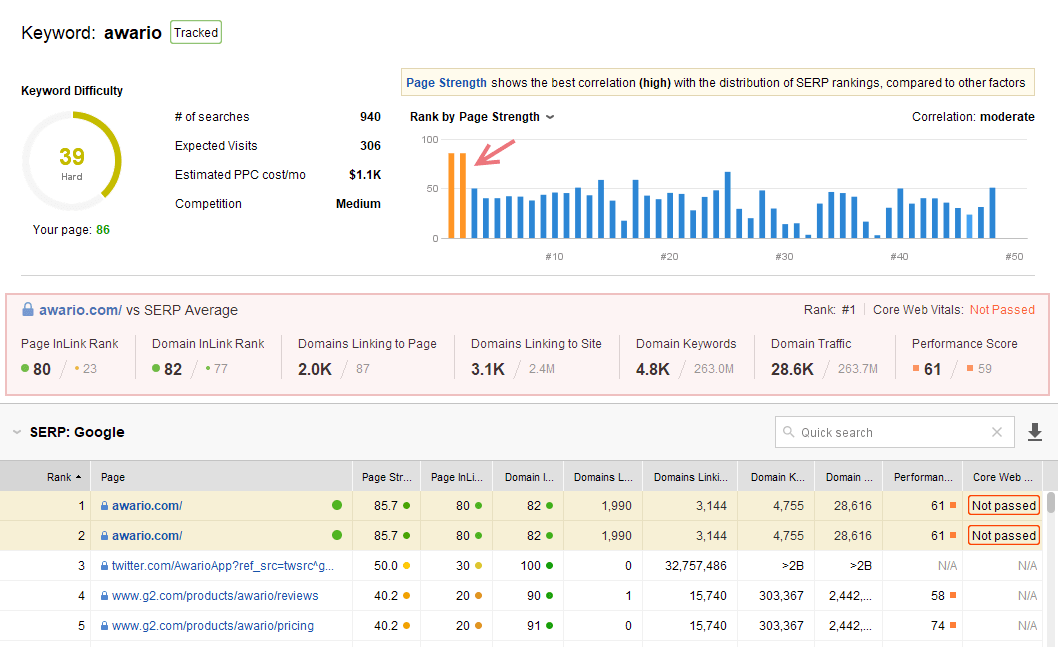Click the Competition value Medium
1058x647 pixels.
[358, 204]
